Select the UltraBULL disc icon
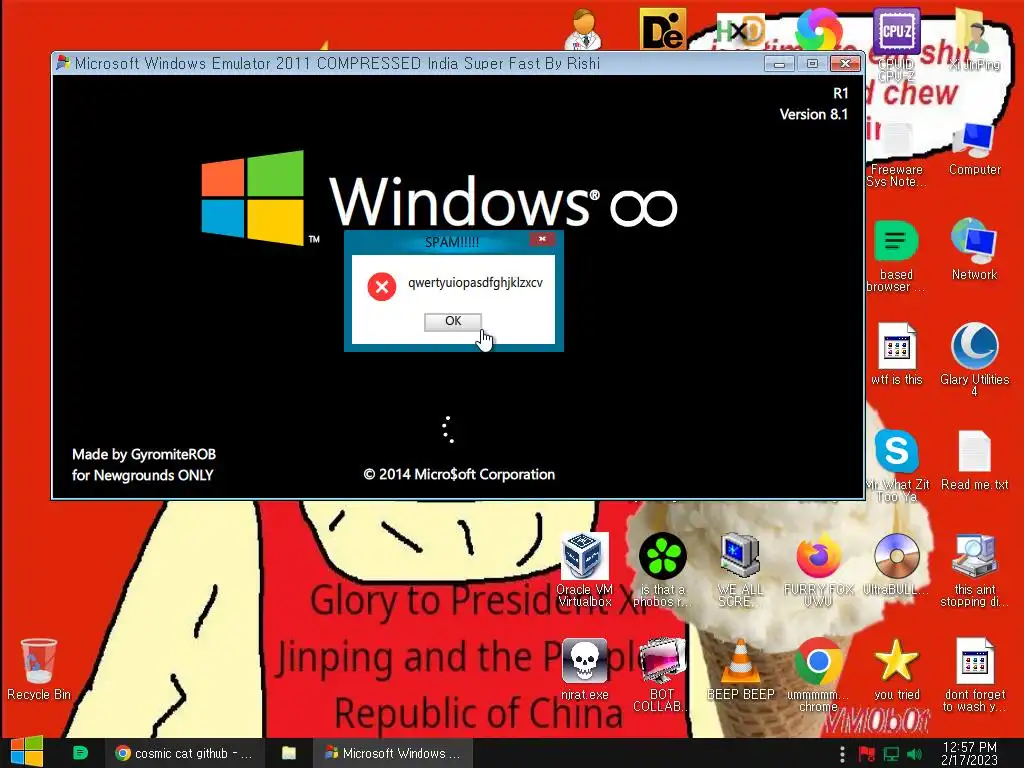The image size is (1024, 768). pyautogui.click(x=896, y=565)
